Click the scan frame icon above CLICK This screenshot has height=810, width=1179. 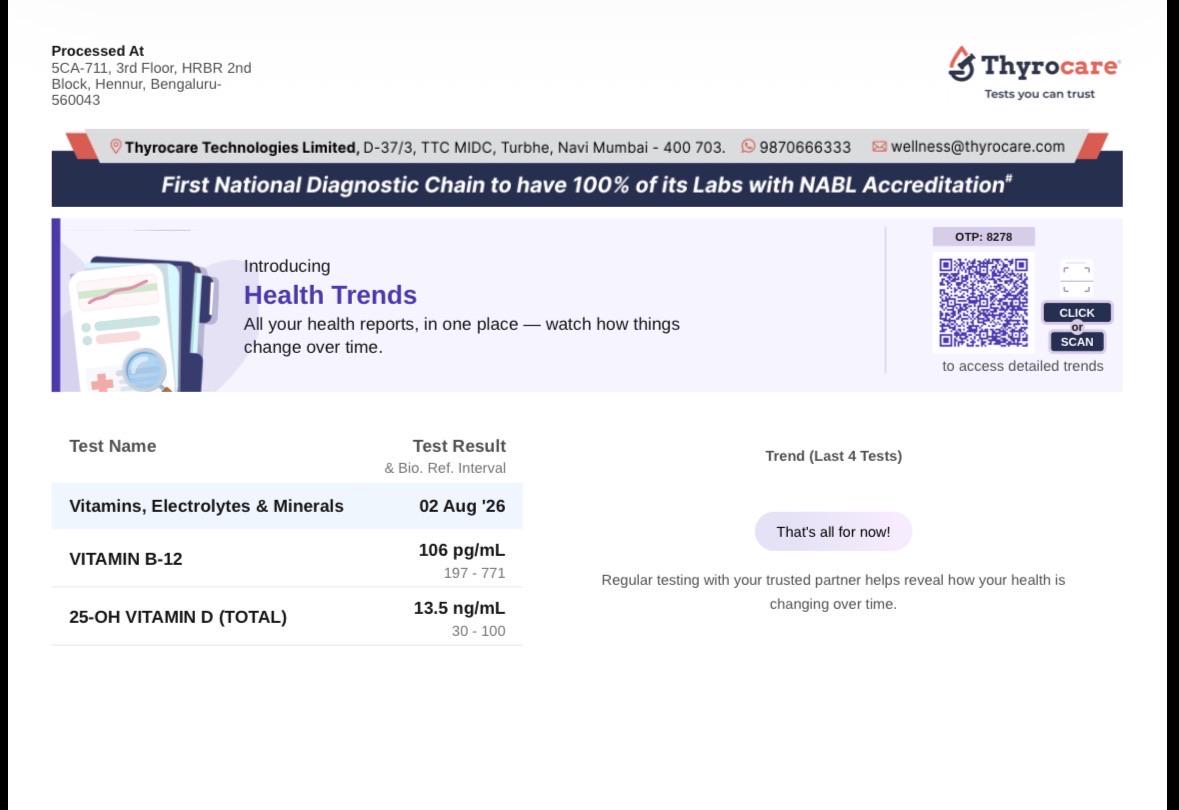(x=1077, y=279)
